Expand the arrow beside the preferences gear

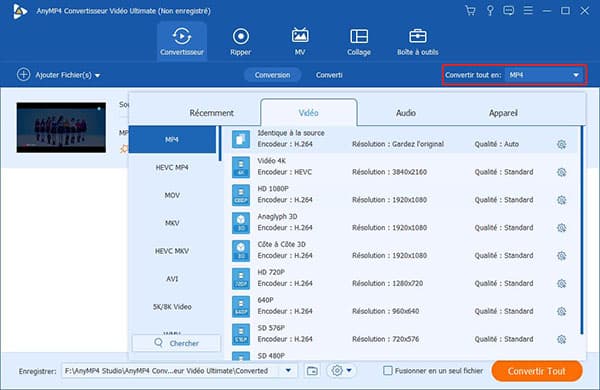click(x=349, y=370)
